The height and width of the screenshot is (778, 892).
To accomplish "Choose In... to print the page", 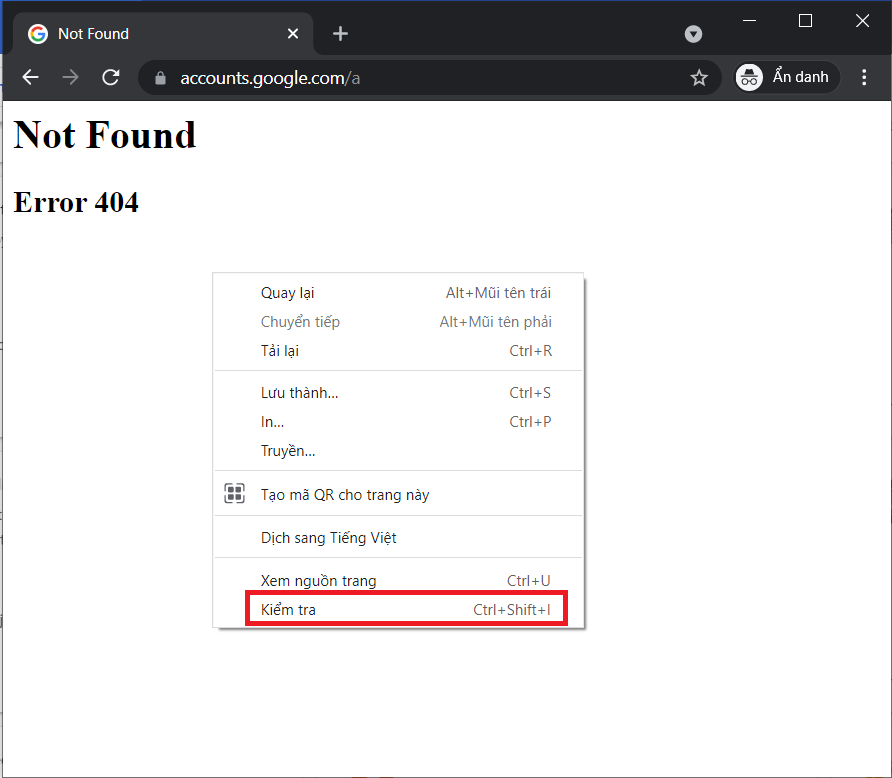I will pos(398,422).
